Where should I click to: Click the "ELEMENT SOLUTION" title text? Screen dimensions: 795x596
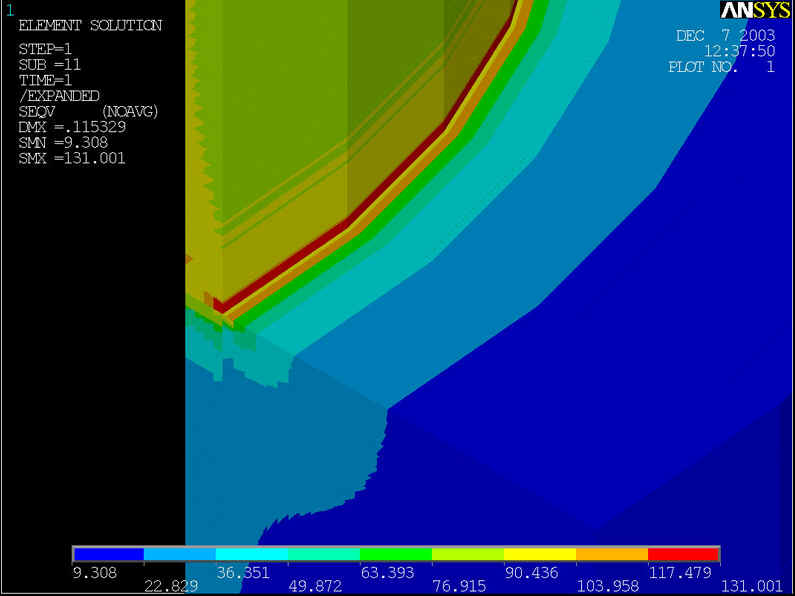[x=90, y=25]
